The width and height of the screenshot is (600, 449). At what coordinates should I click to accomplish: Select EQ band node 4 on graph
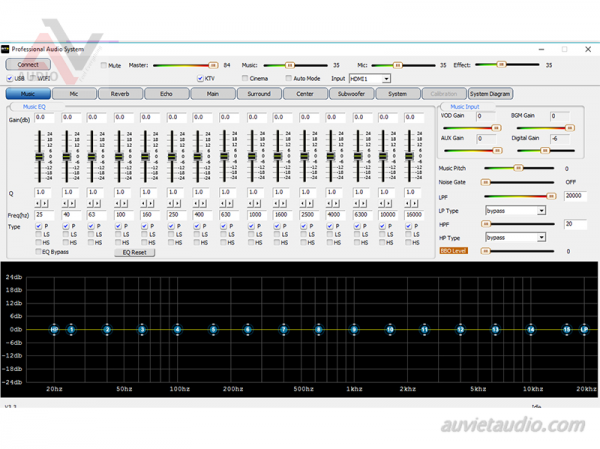(178, 329)
